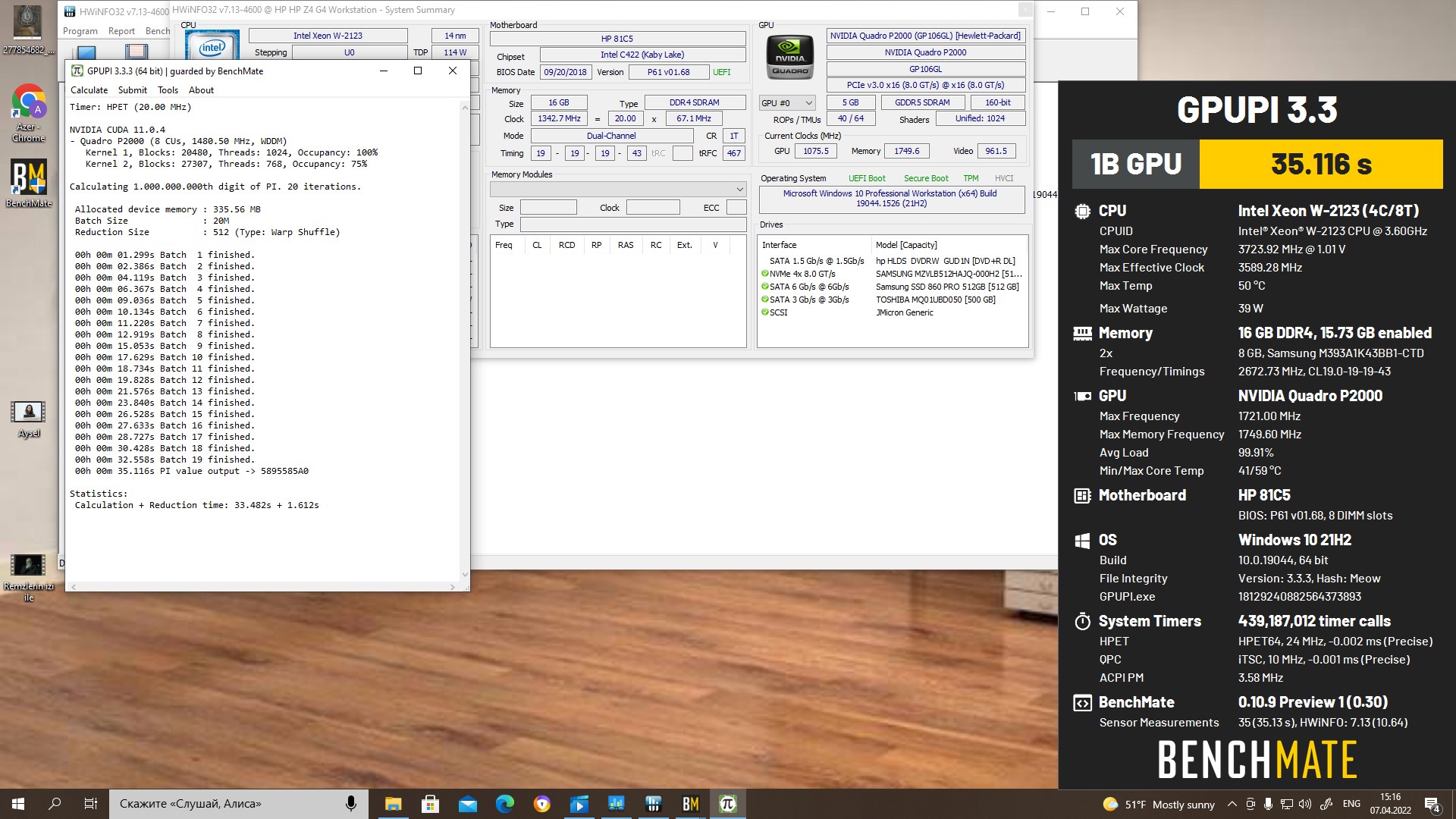Viewport: 1456px width, 819px height.
Task: Select the NVMe SAMSUNG MZVLB512HAJQ drive row
Action: (893, 274)
